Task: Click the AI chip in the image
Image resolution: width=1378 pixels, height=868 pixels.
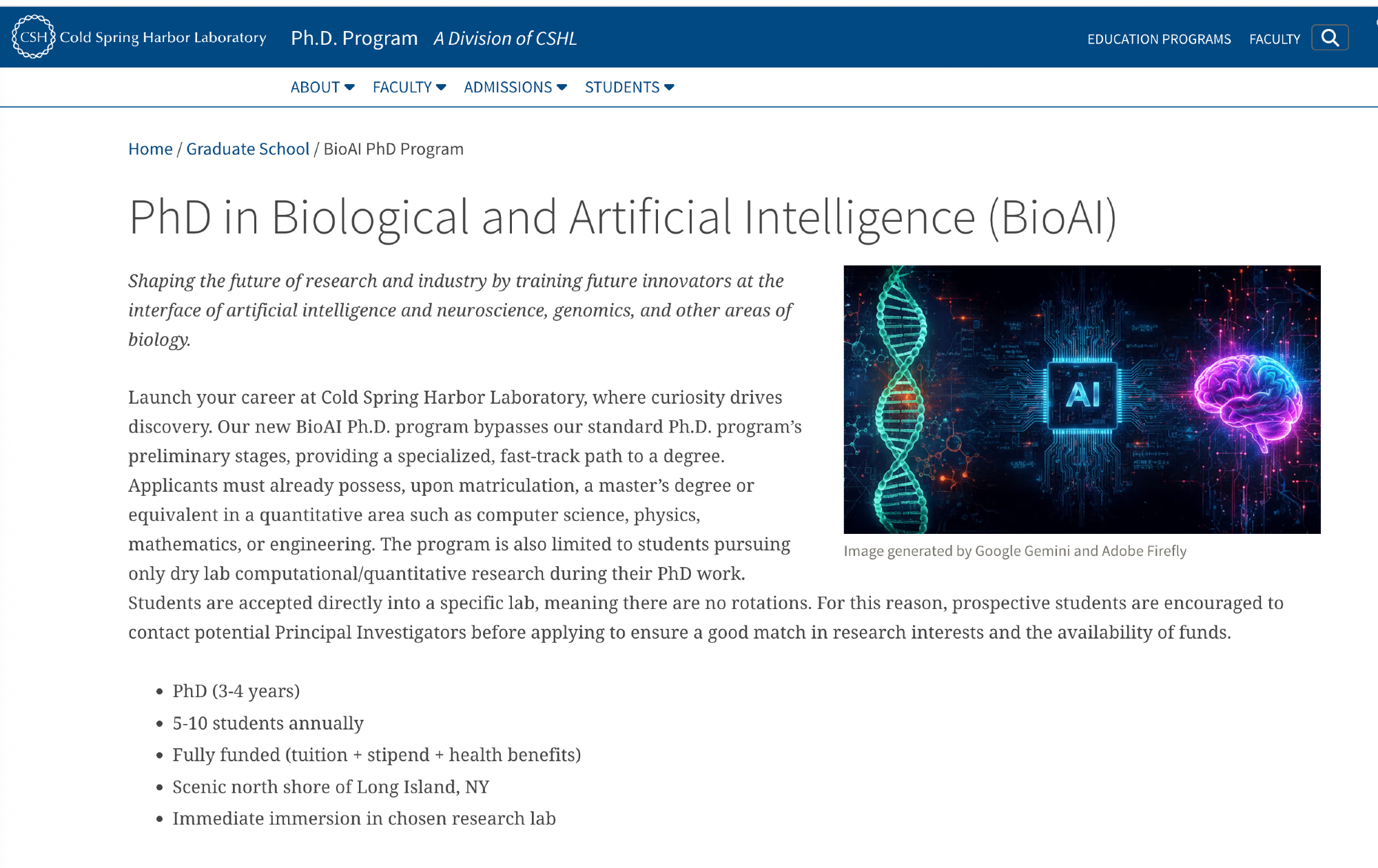Action: click(1082, 395)
